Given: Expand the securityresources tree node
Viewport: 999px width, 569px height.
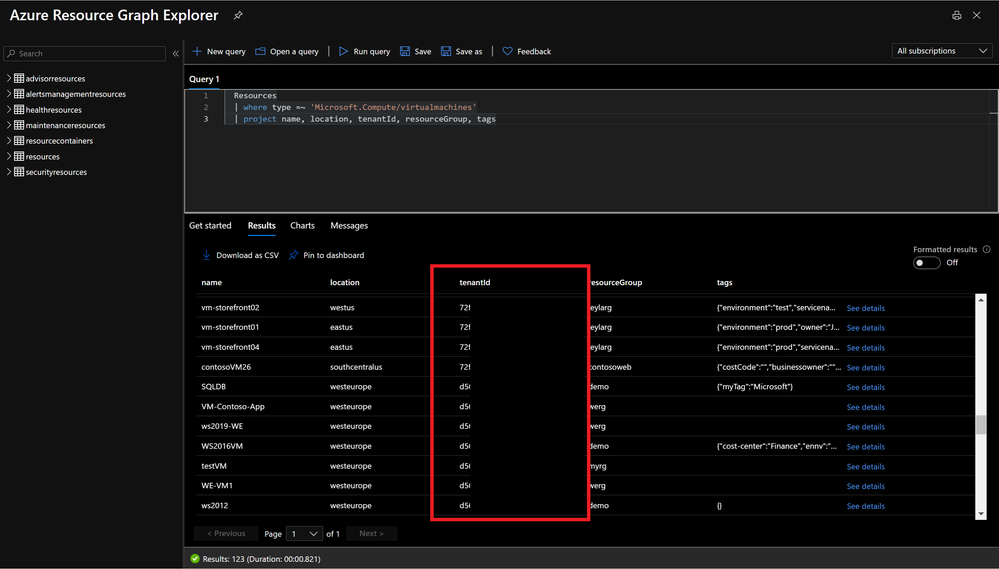Looking at the screenshot, I should click(9, 171).
